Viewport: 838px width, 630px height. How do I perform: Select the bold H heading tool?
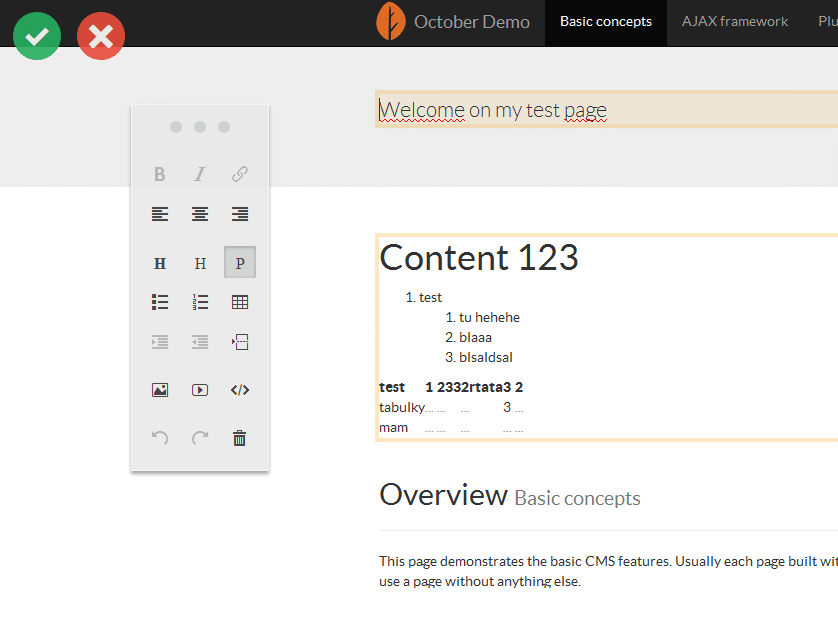160,263
